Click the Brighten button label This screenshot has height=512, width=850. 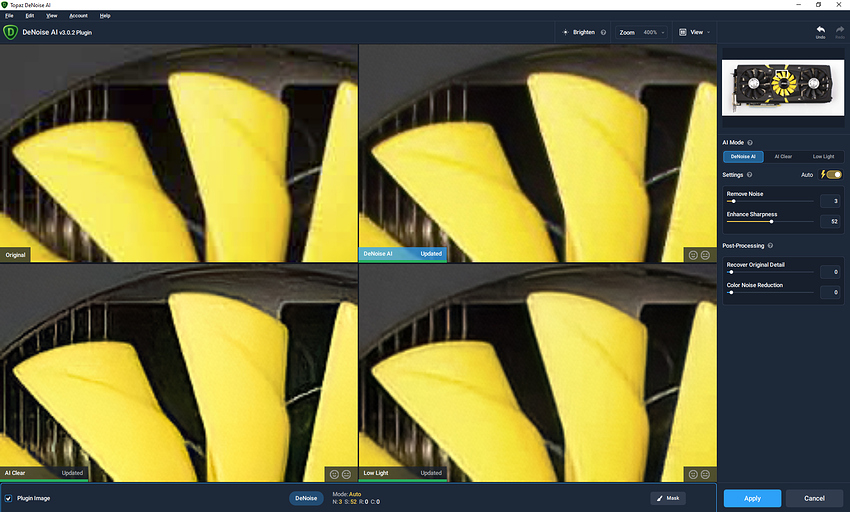click(584, 33)
